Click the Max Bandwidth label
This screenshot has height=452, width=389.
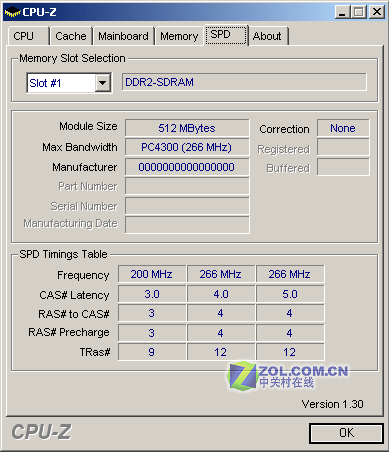coord(80,147)
